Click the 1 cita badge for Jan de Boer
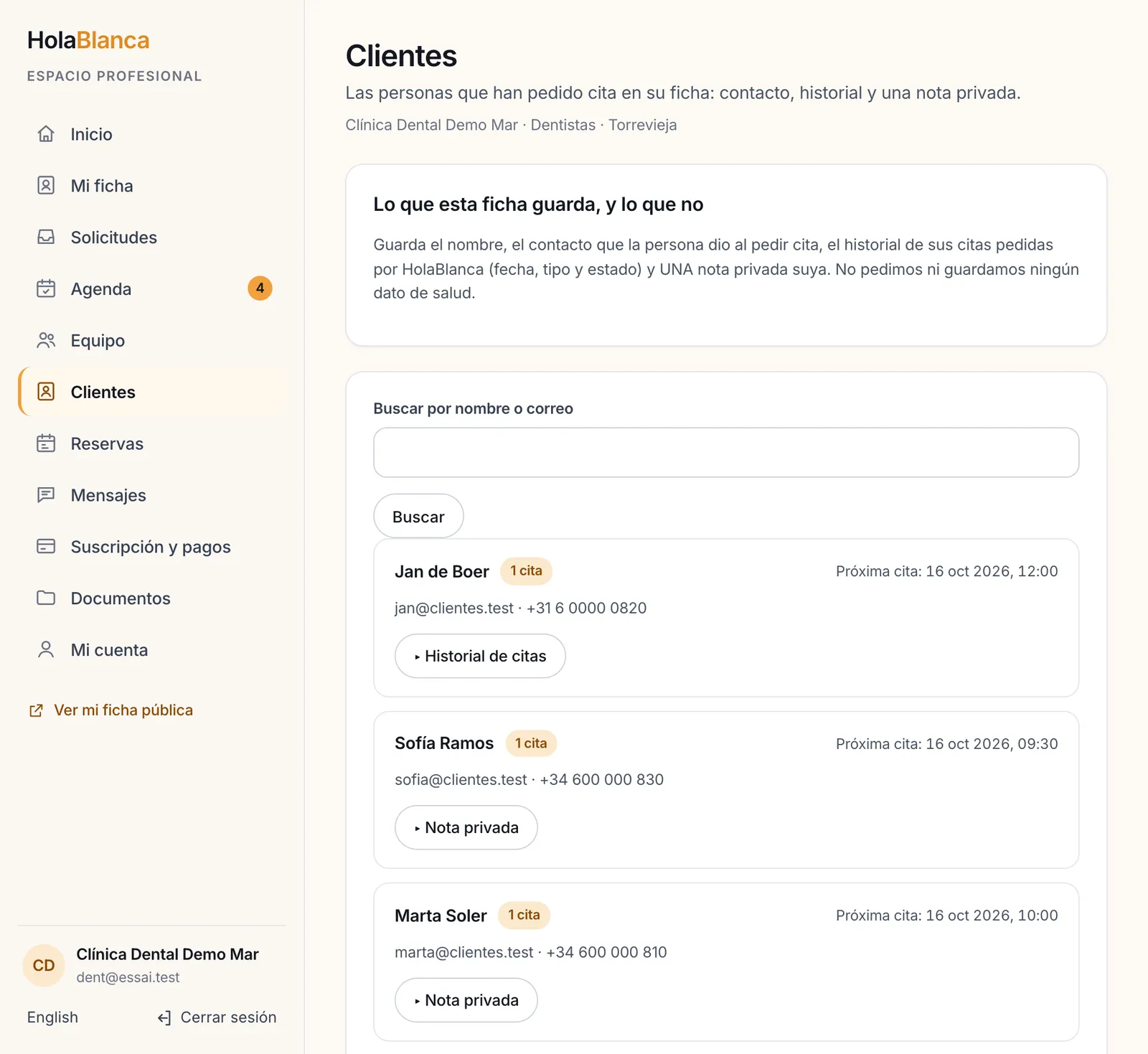 [x=526, y=571]
